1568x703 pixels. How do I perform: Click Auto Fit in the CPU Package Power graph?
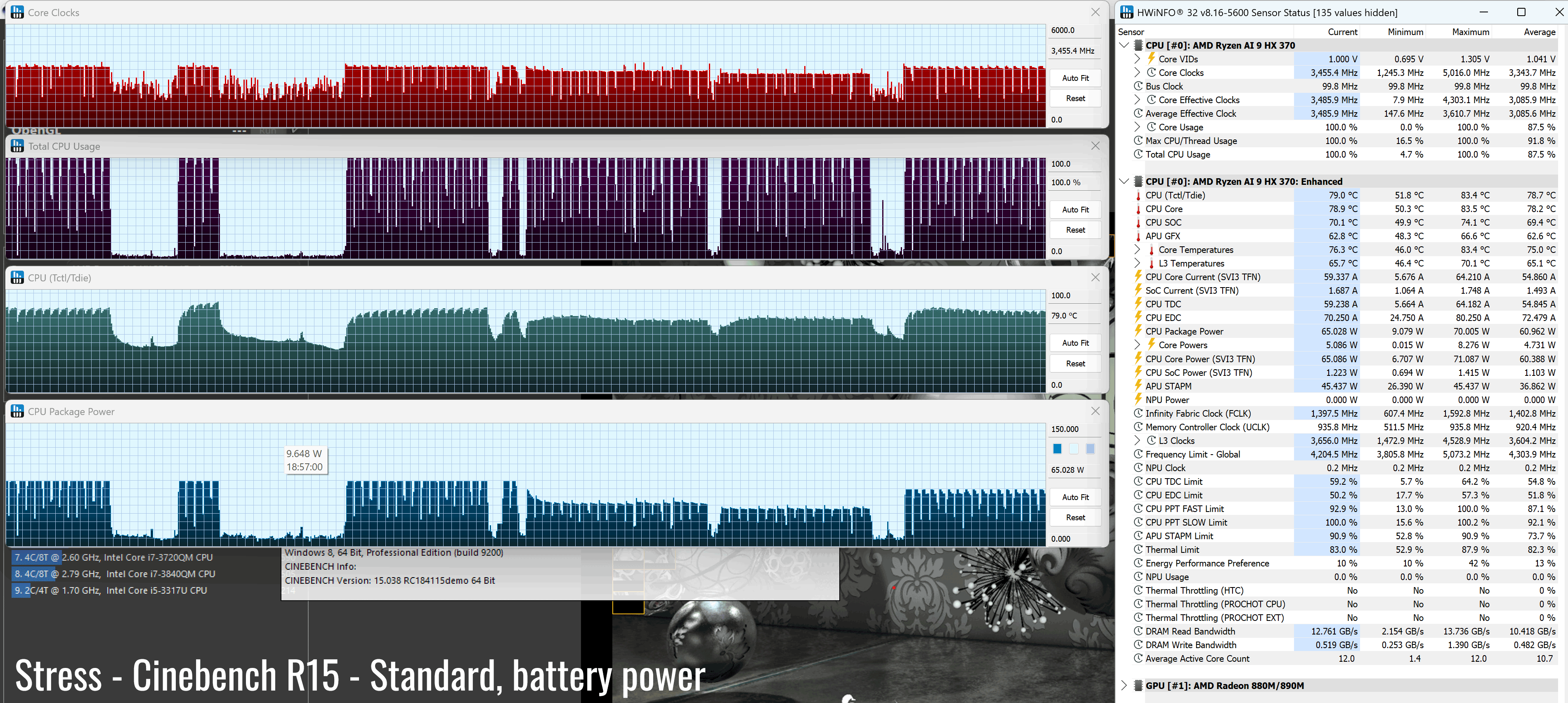[x=1075, y=497]
